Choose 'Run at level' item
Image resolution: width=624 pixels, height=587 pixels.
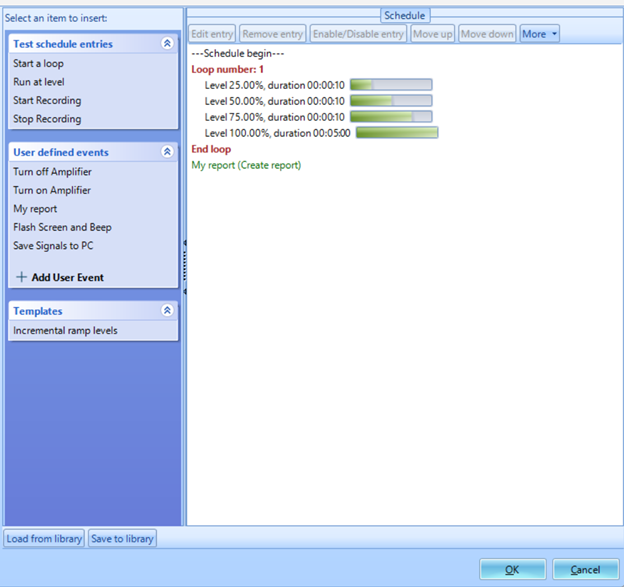(x=38, y=82)
